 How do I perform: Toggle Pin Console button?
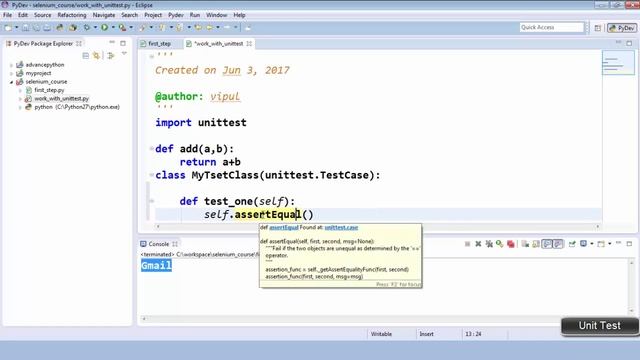572,244
